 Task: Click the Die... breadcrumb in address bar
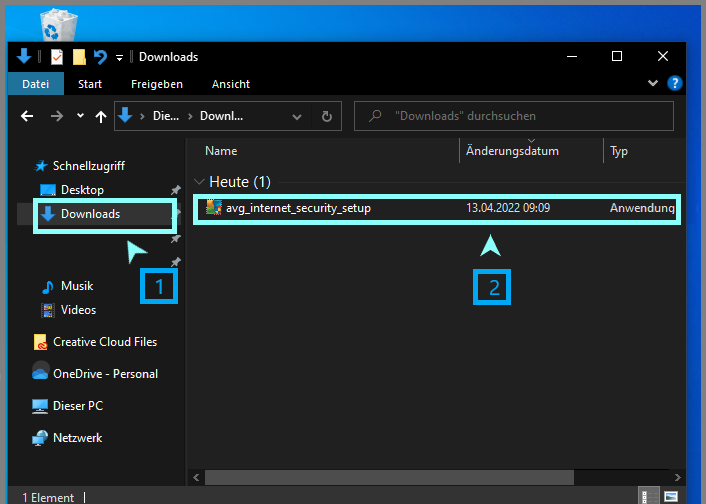point(166,116)
